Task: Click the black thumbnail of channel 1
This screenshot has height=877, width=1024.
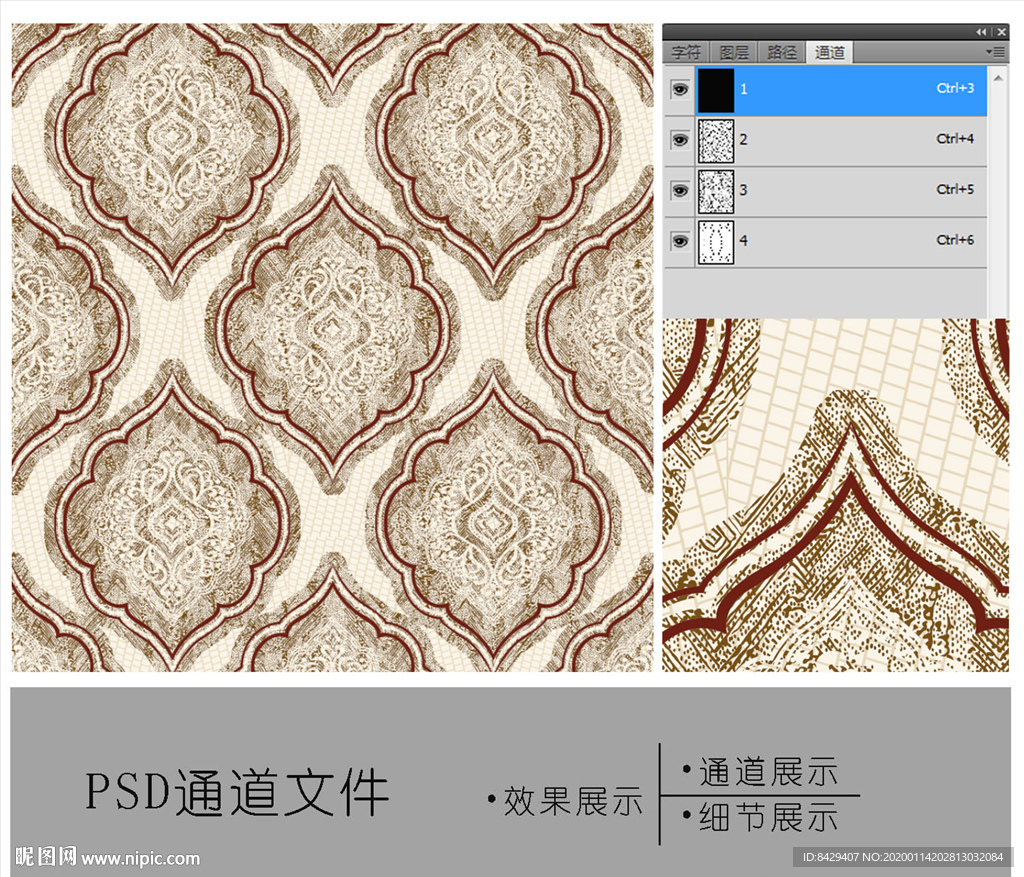Action: [716, 90]
